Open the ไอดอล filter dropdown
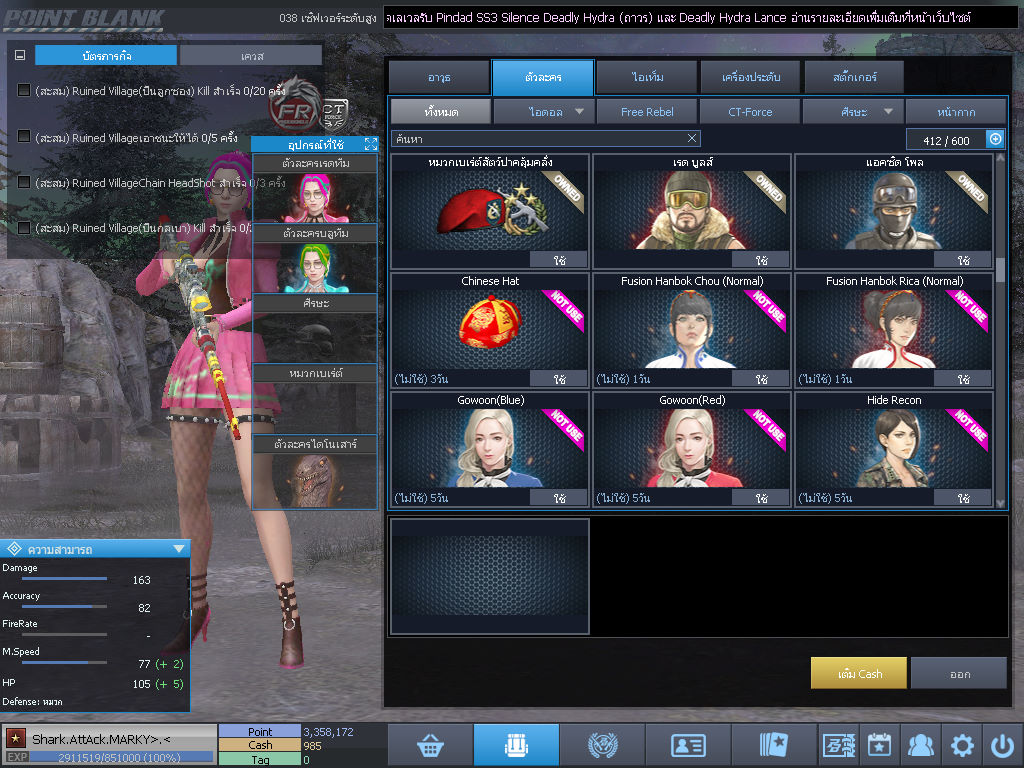 click(544, 112)
